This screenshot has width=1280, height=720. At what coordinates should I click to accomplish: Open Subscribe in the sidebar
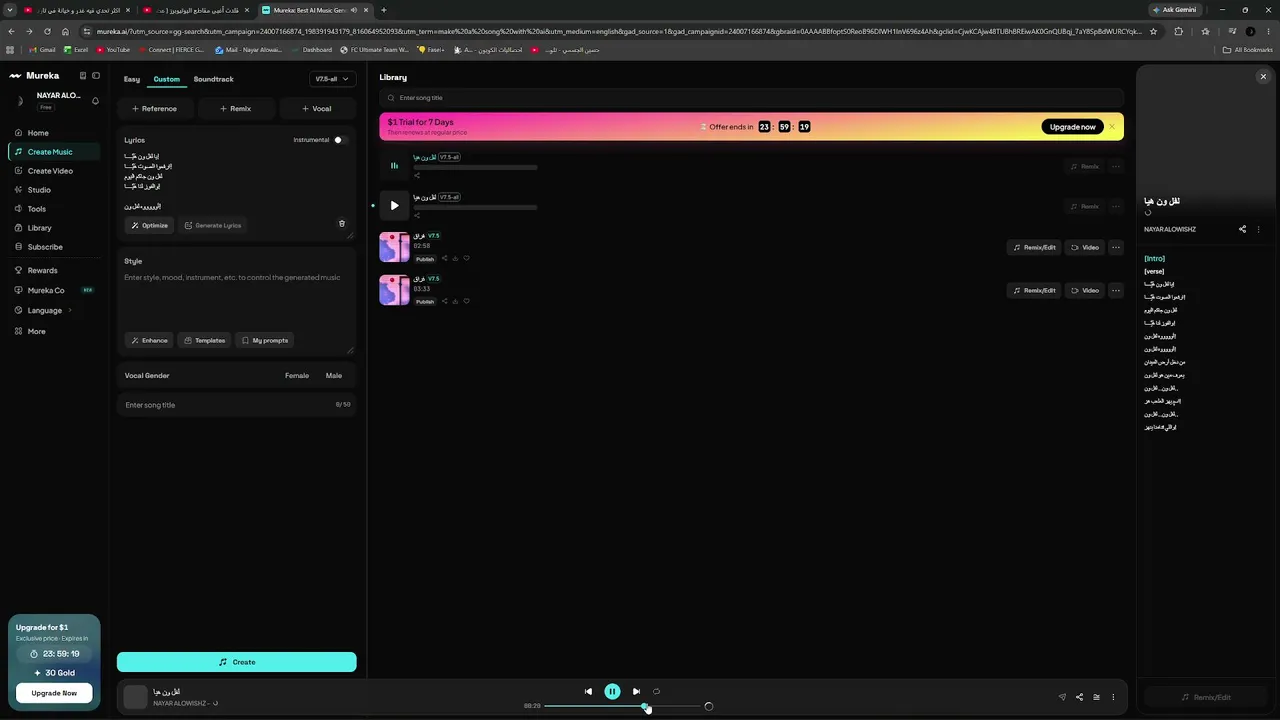pyautogui.click(x=45, y=247)
